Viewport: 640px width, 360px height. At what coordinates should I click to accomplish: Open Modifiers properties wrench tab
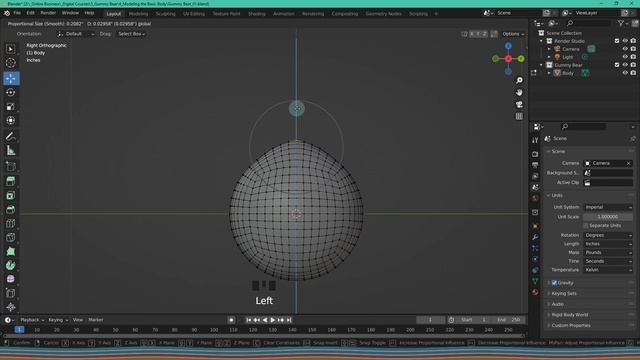(x=535, y=237)
